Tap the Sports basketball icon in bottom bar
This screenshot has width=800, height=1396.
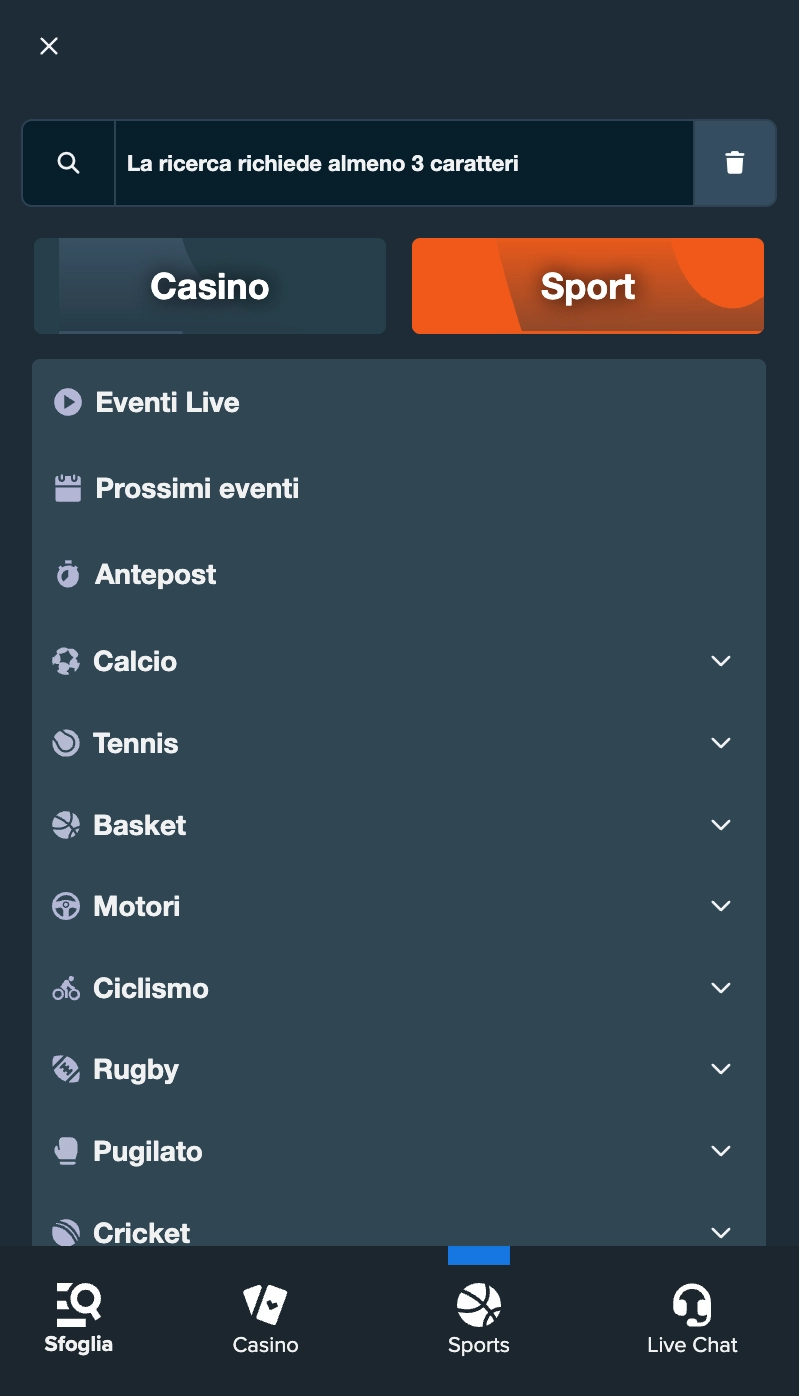coord(478,1305)
